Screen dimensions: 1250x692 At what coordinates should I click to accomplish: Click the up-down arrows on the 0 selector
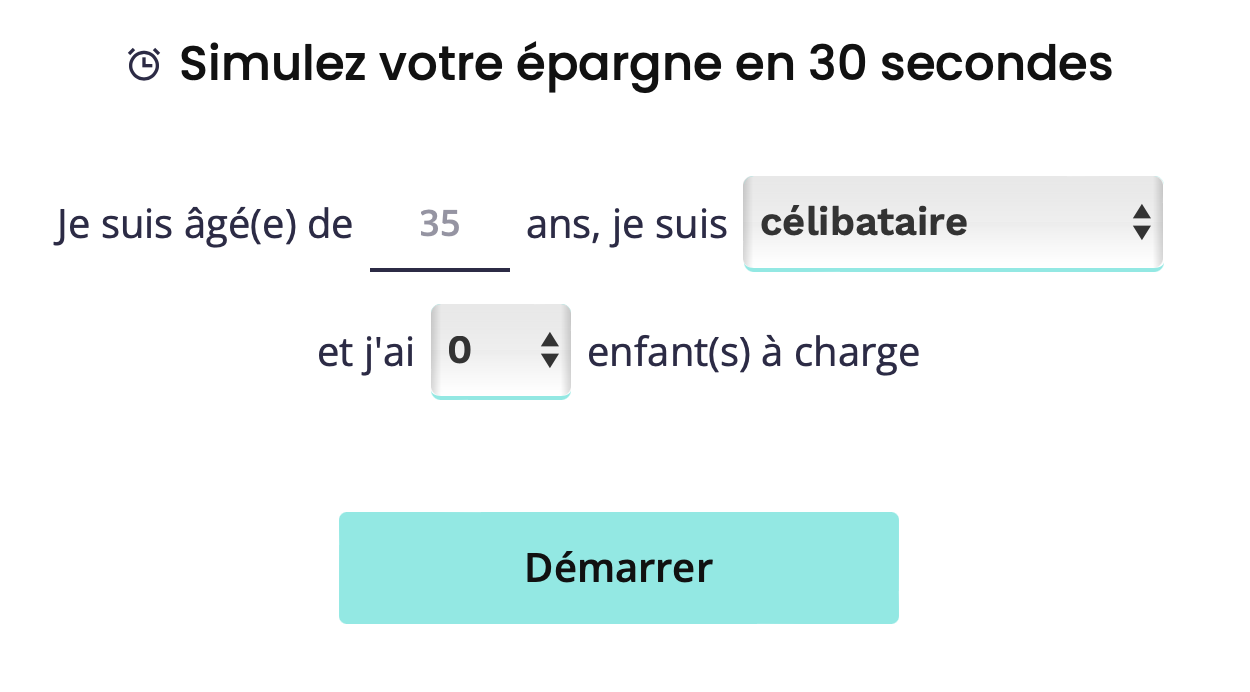(549, 349)
